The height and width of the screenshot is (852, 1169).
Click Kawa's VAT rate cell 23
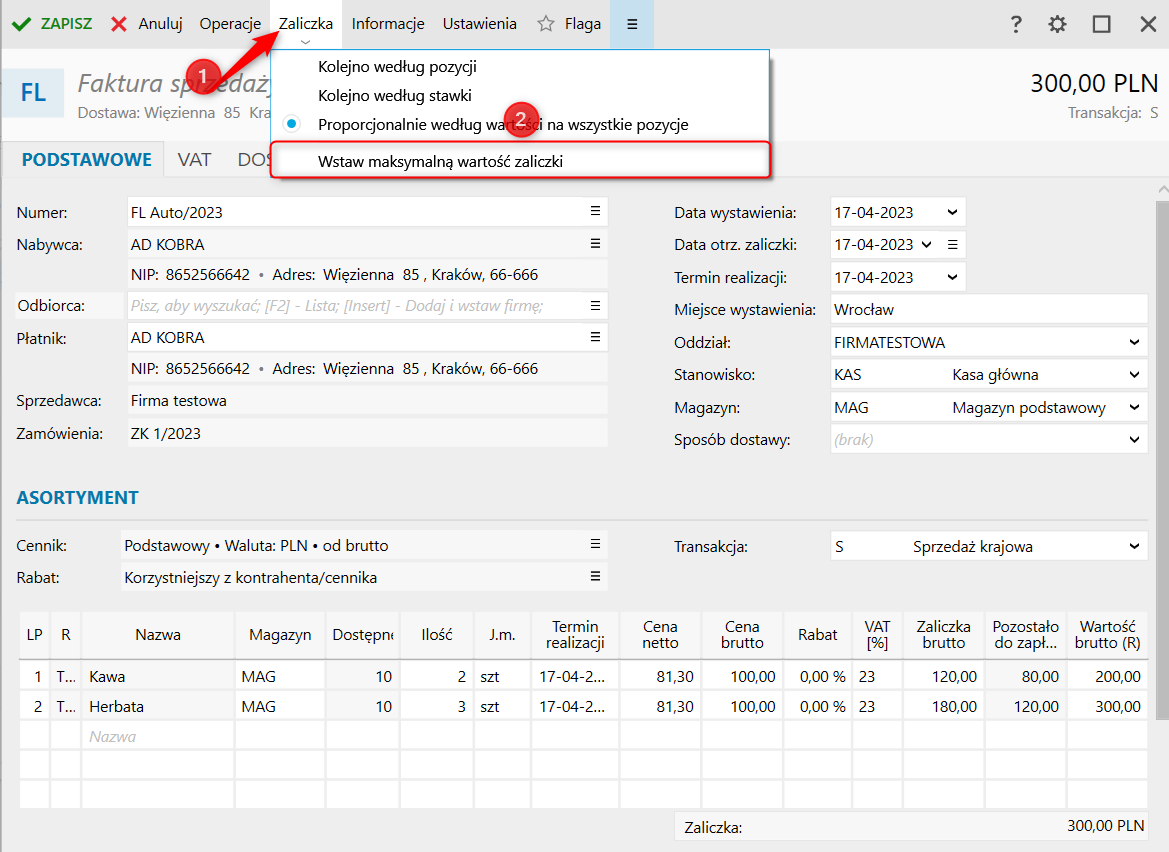[877, 677]
